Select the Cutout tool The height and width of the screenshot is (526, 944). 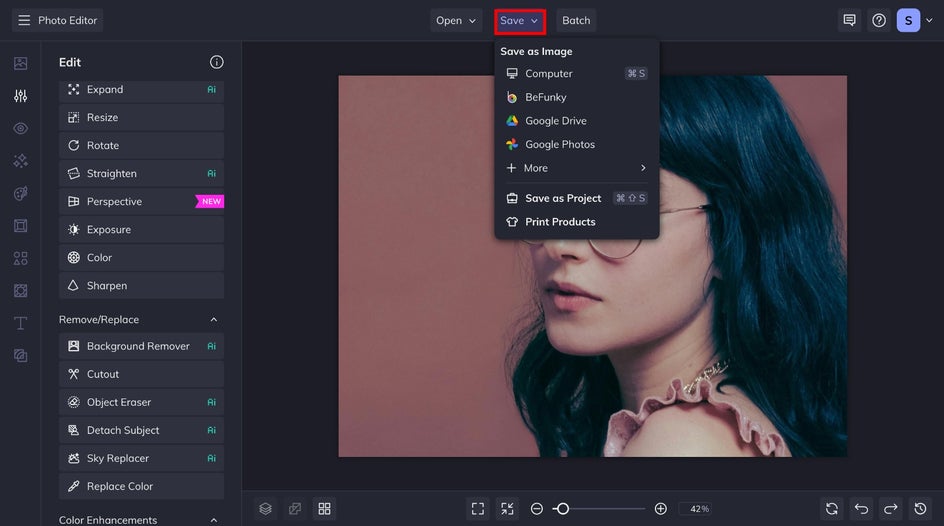click(x=141, y=374)
